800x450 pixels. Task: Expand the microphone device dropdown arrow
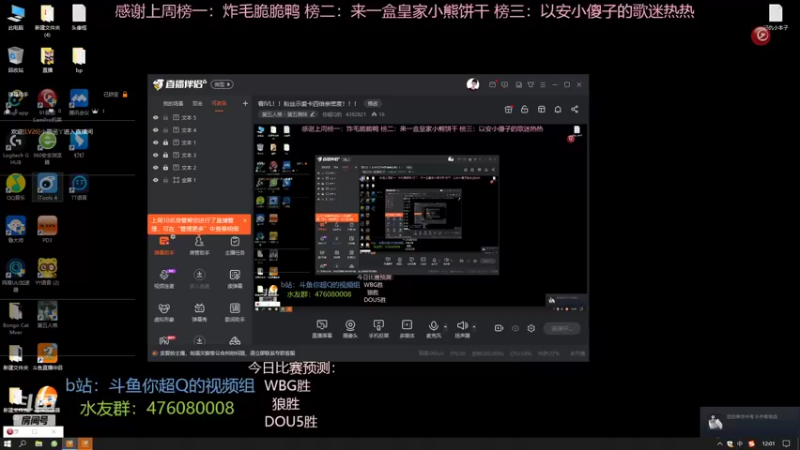(445, 327)
